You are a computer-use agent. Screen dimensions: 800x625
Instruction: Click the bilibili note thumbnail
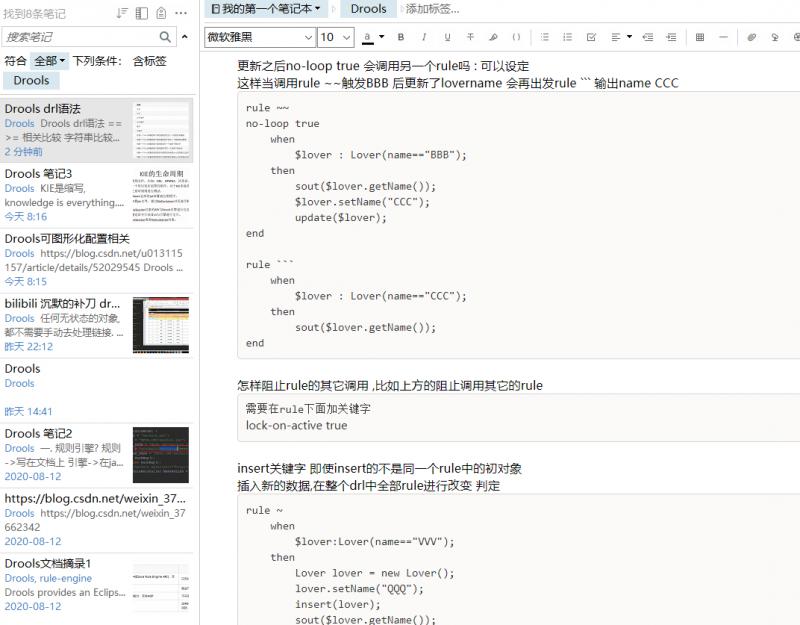tap(161, 325)
